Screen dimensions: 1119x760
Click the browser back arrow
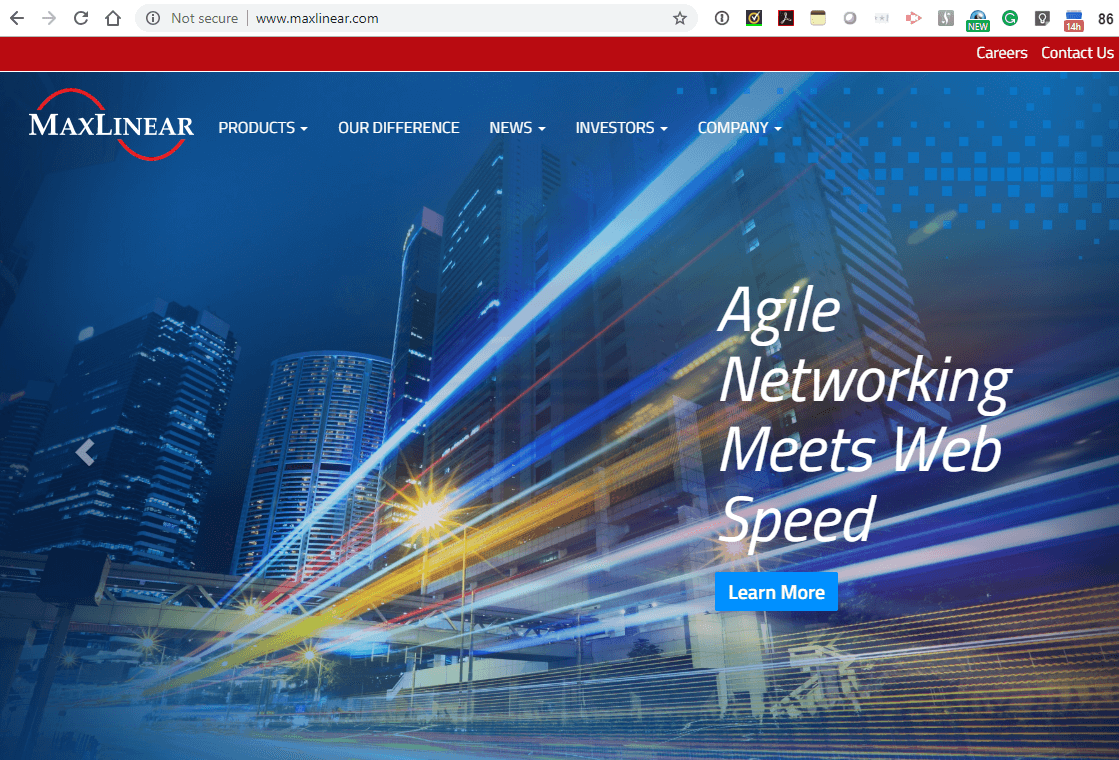click(x=17, y=18)
